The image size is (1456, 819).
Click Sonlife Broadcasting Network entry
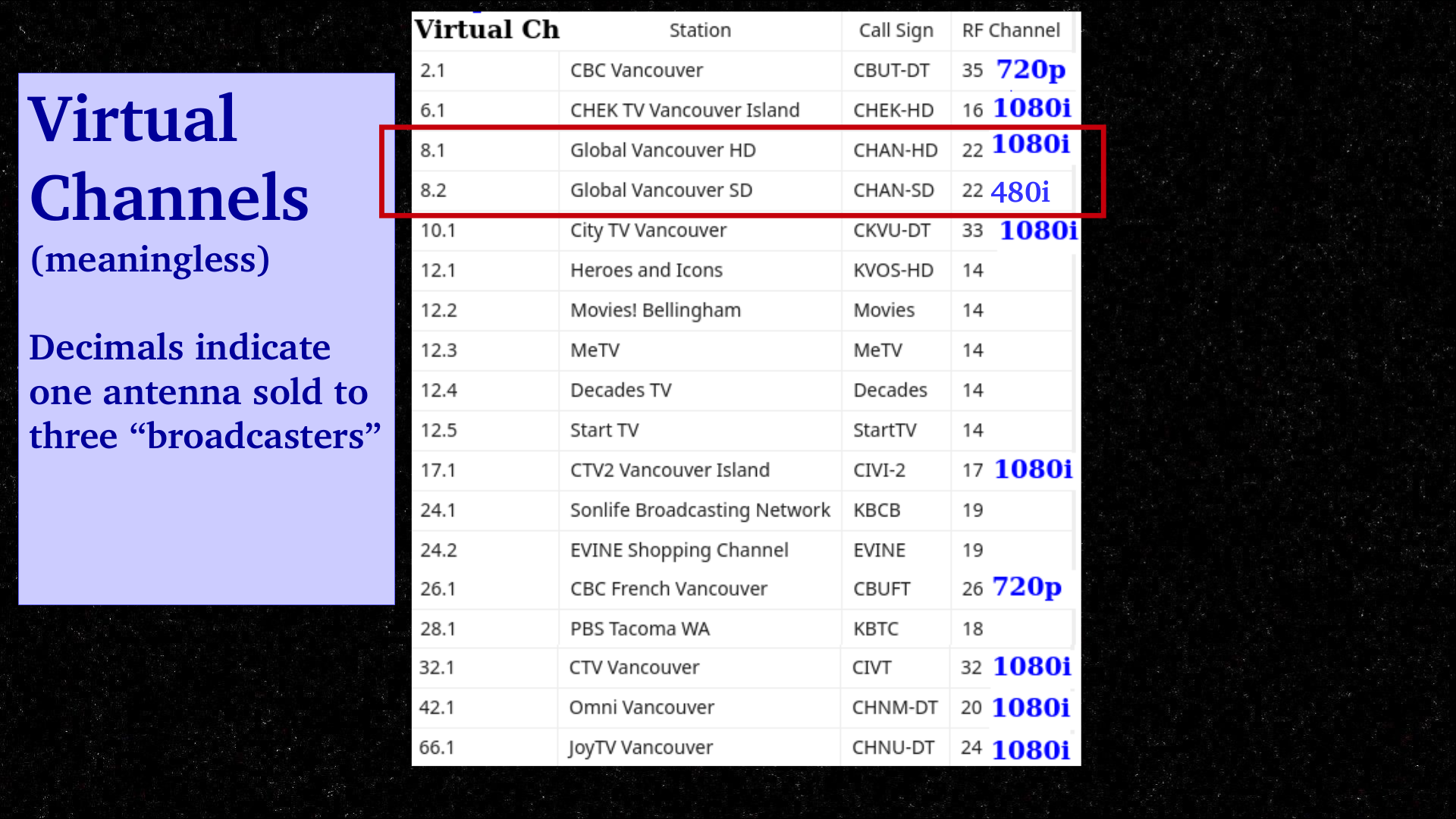click(699, 510)
